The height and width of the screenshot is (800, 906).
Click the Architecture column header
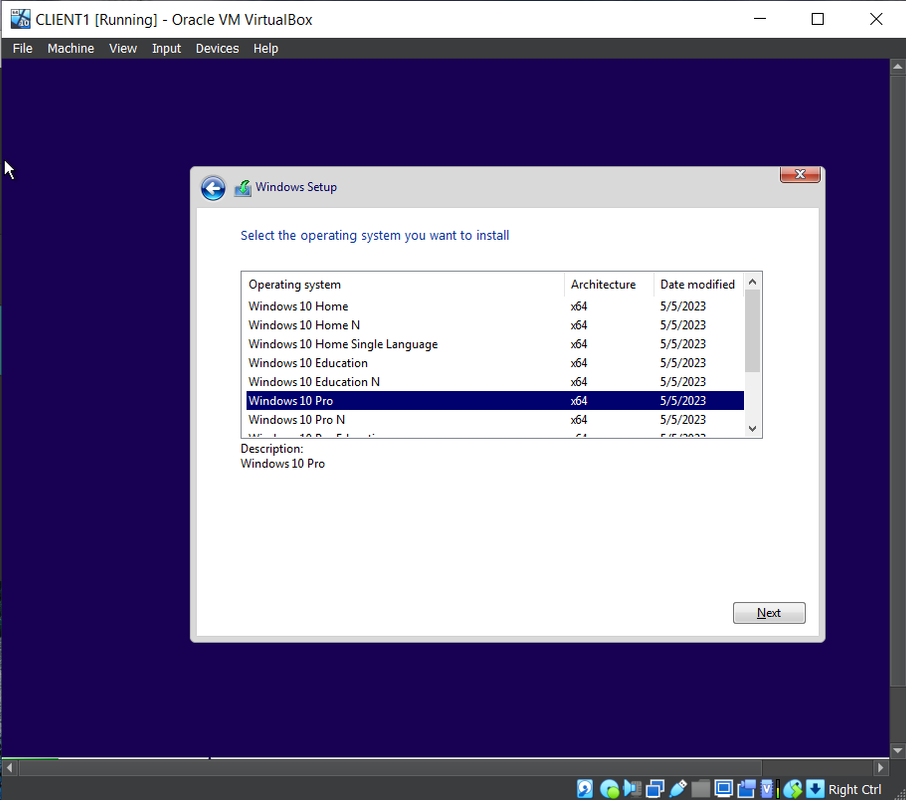coord(609,284)
